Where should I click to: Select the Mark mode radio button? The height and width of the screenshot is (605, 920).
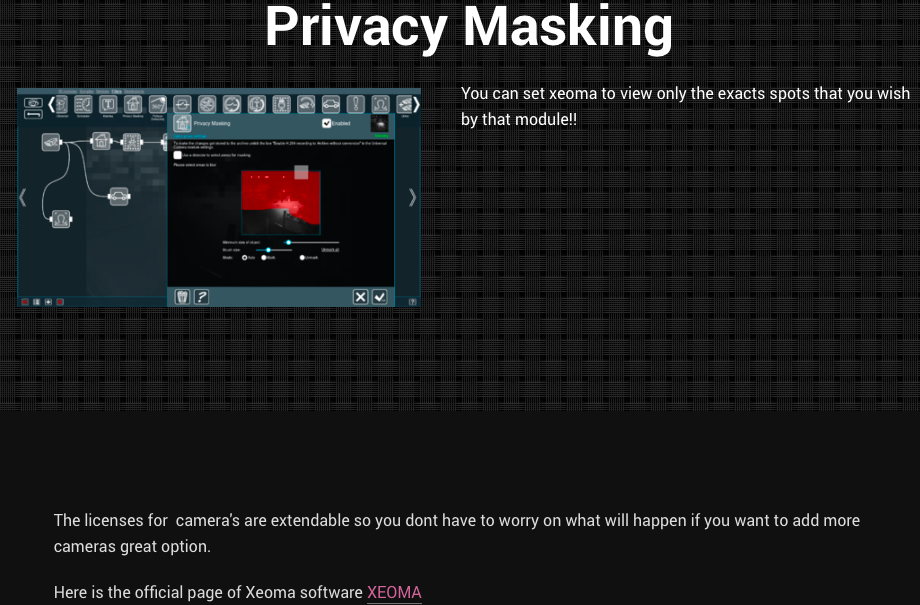pyautogui.click(x=264, y=258)
